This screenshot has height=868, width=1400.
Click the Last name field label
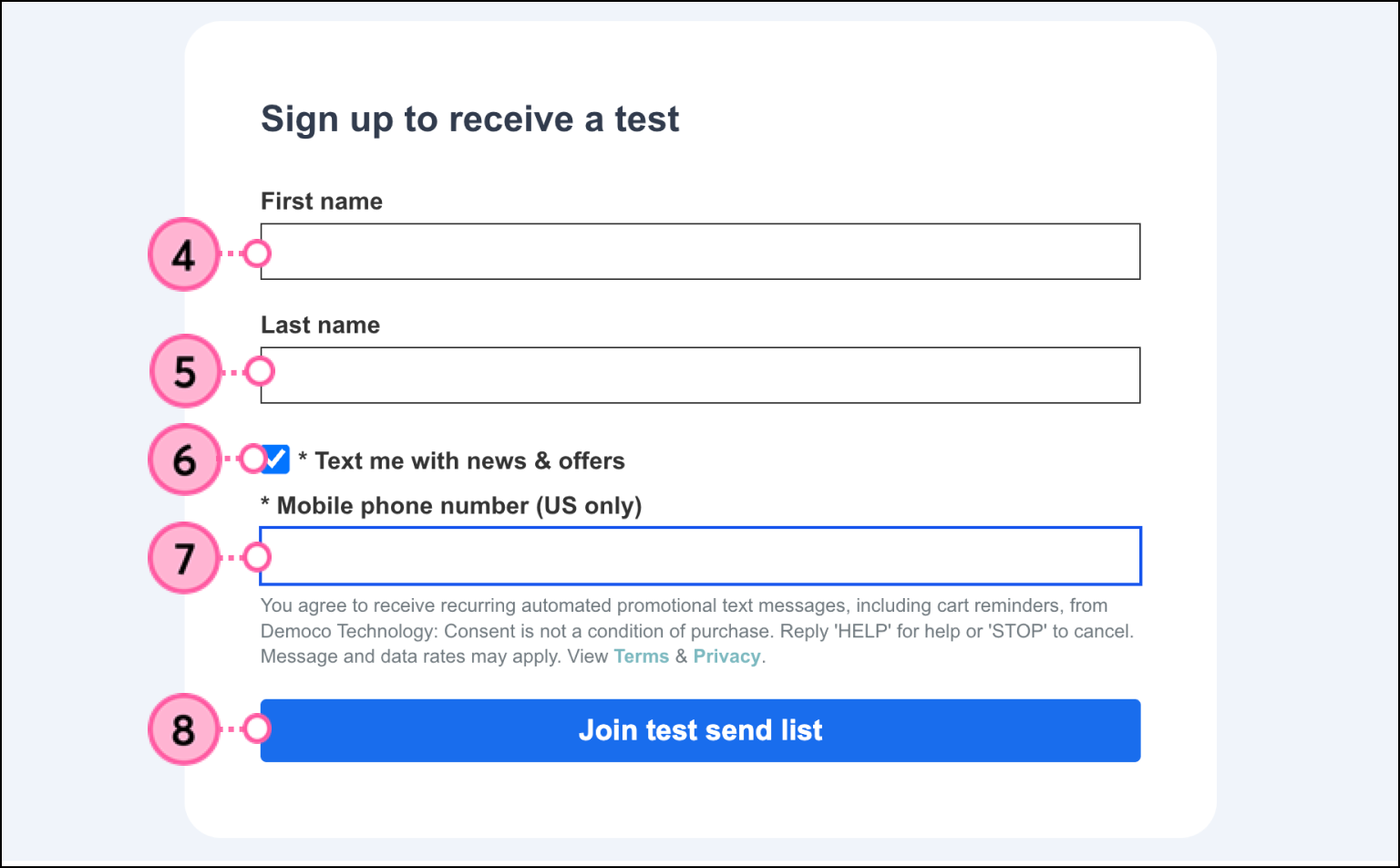[320, 325]
